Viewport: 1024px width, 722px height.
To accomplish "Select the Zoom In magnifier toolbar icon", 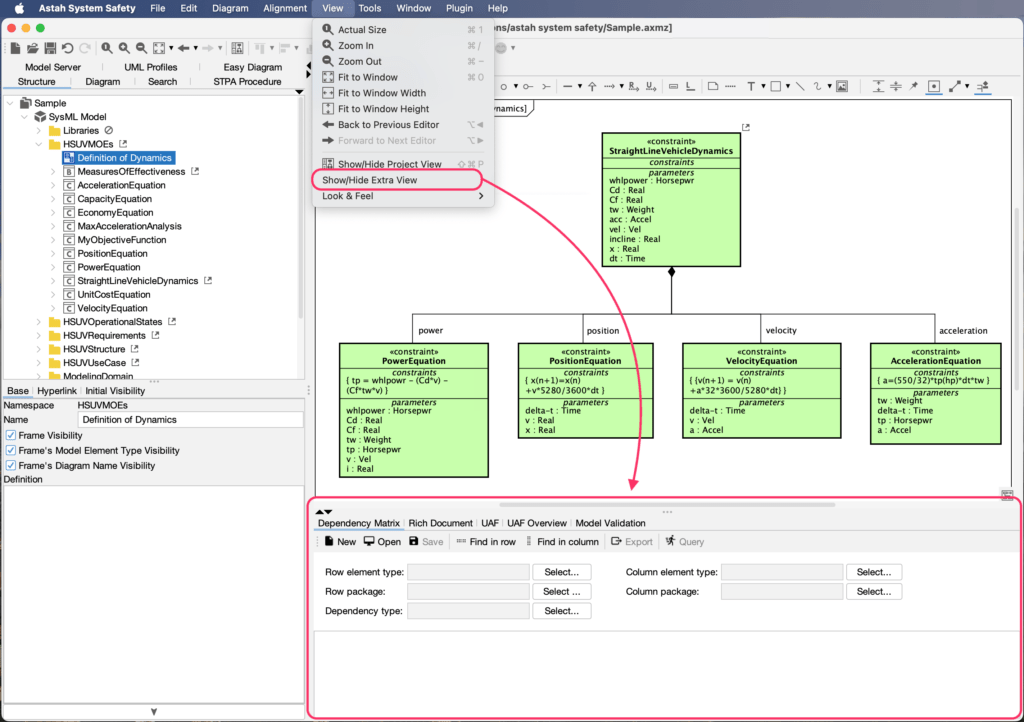I will point(123,47).
